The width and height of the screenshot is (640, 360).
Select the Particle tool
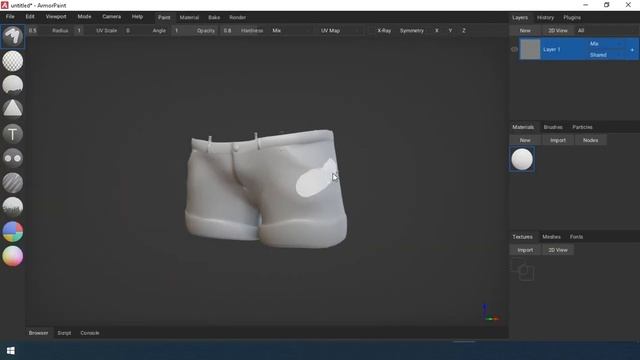click(x=13, y=207)
